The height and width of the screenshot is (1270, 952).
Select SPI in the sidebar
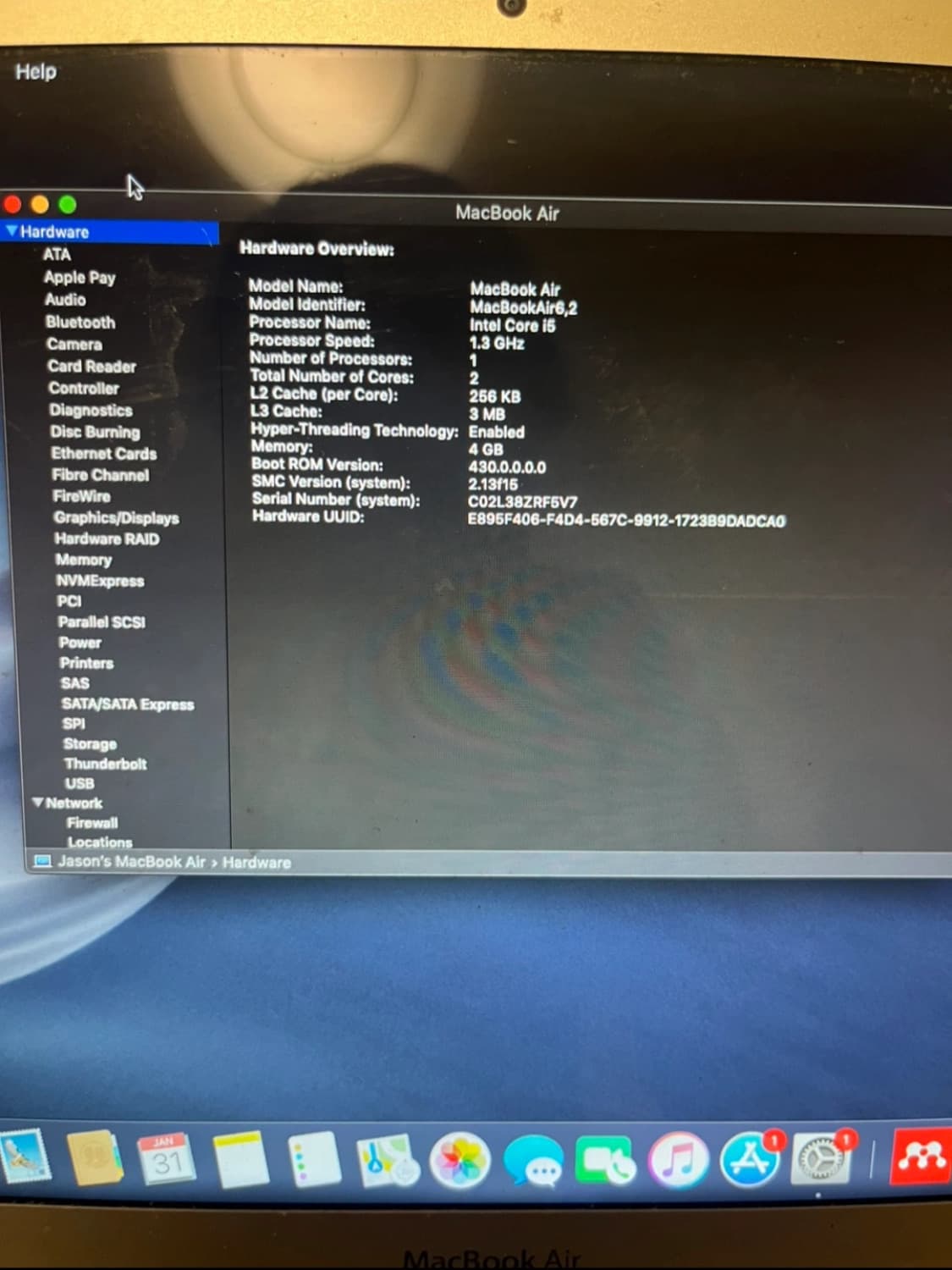pos(74,723)
